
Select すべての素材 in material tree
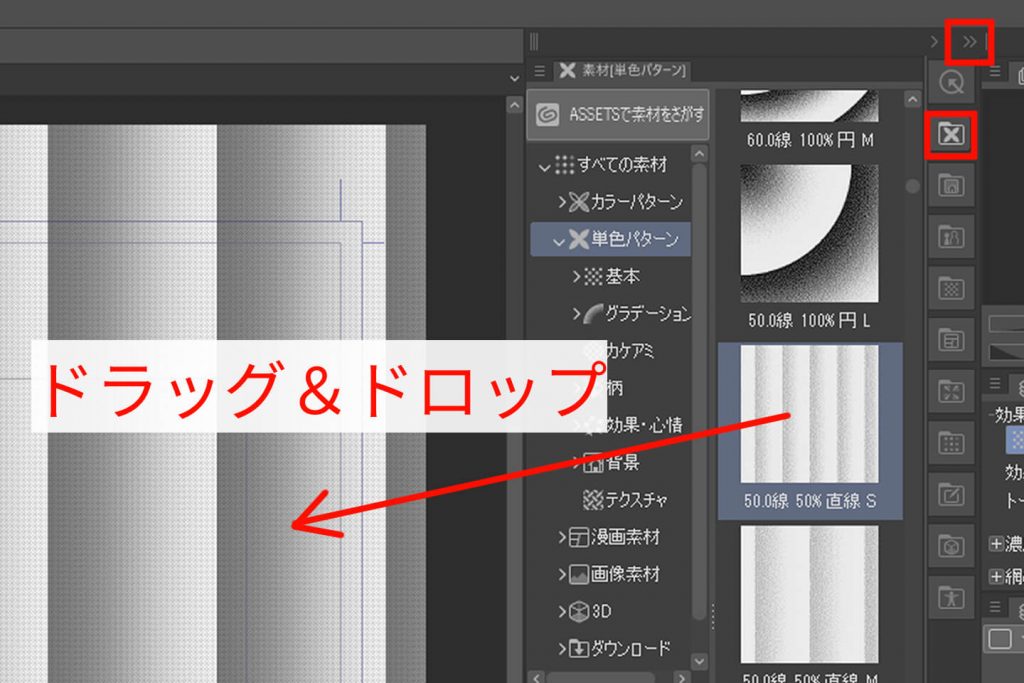622,165
